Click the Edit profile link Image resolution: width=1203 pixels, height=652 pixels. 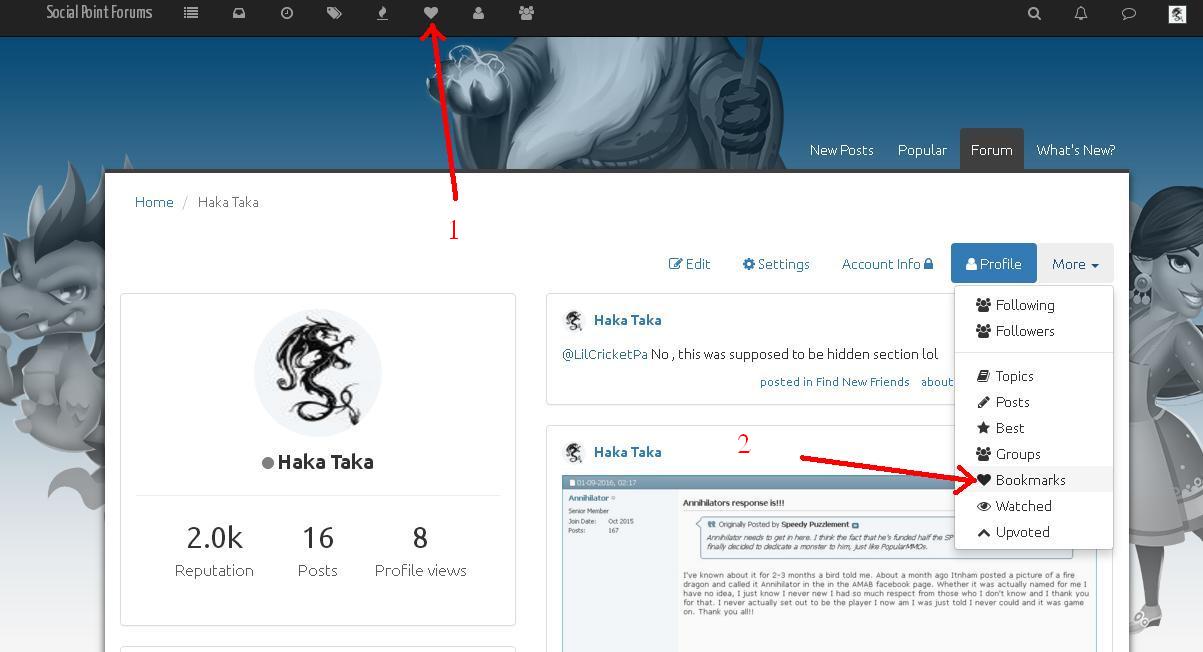[x=690, y=264]
